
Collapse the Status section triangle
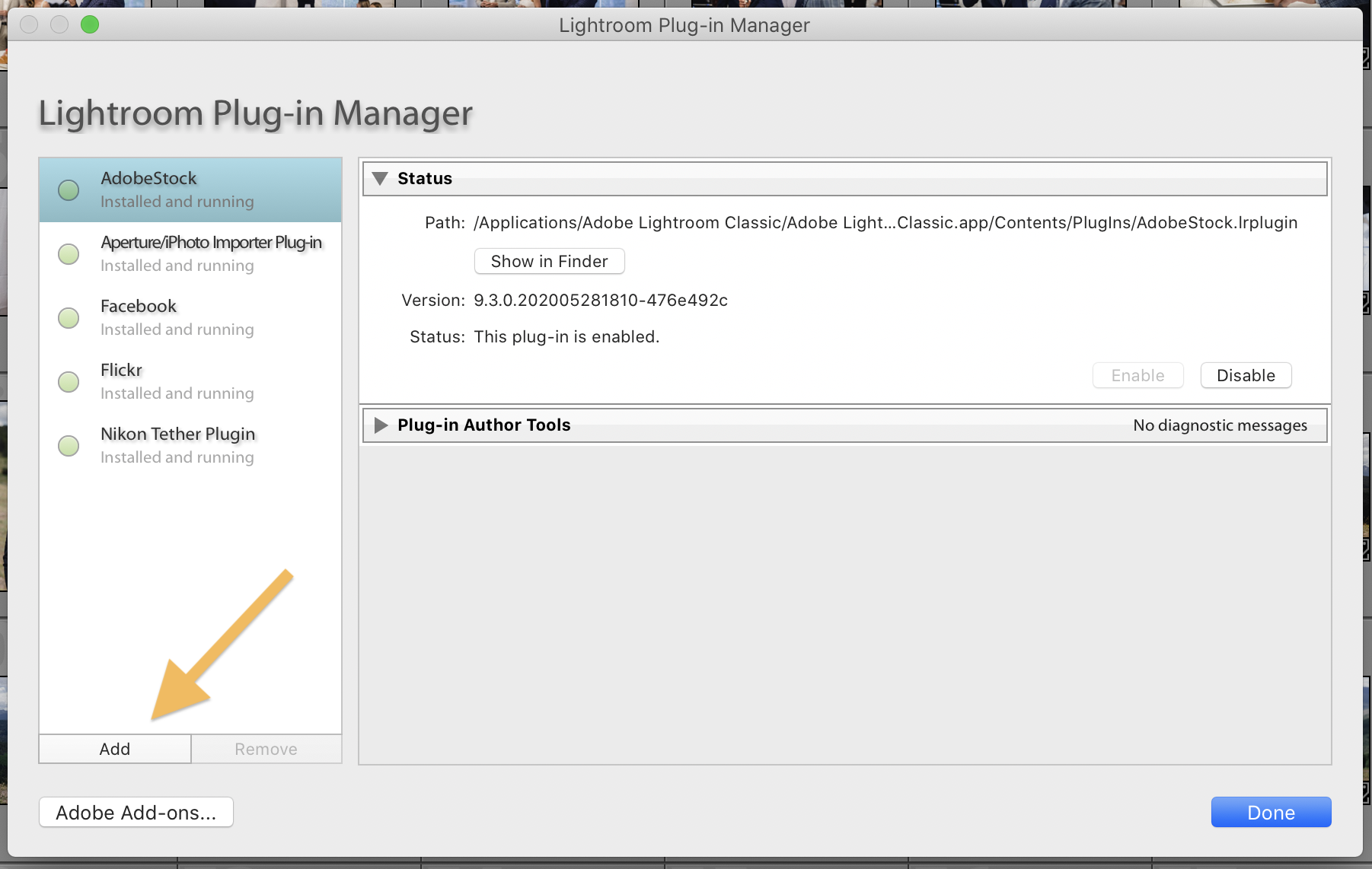tap(380, 178)
